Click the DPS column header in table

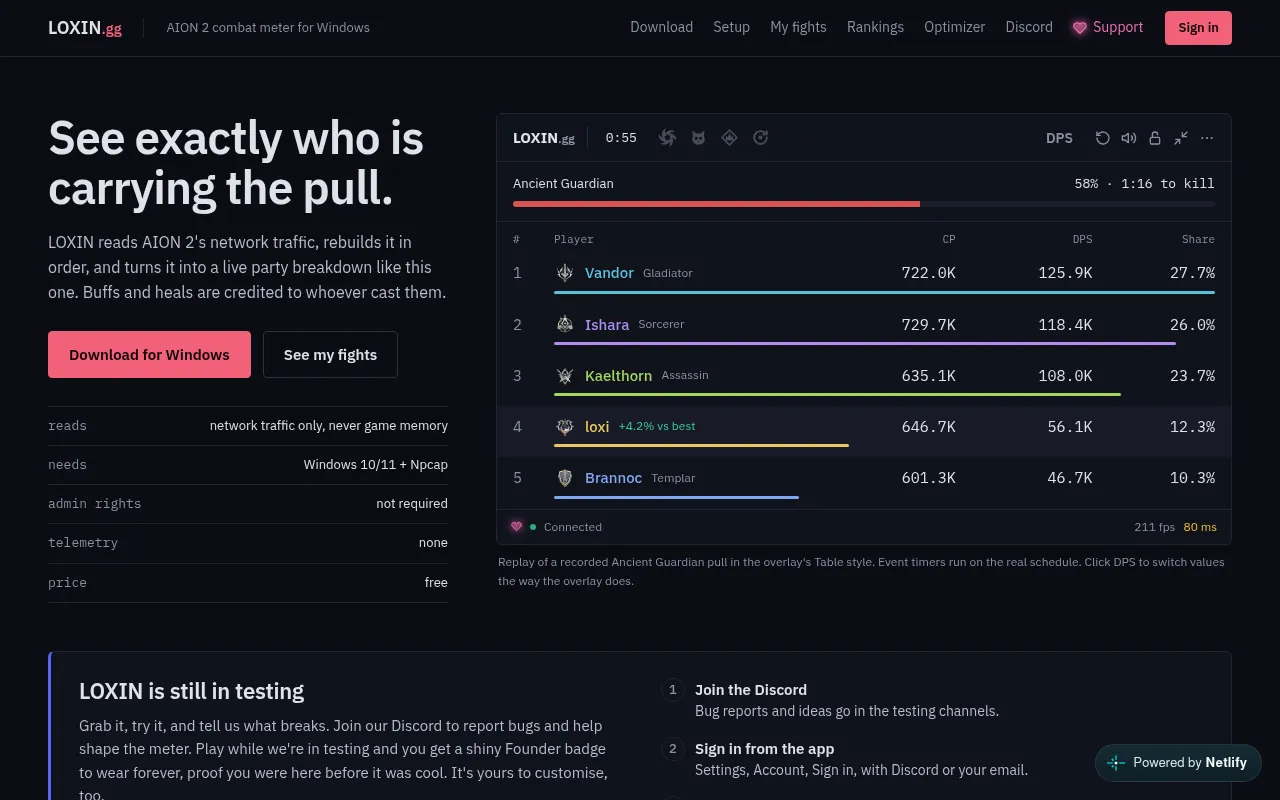(x=1082, y=239)
